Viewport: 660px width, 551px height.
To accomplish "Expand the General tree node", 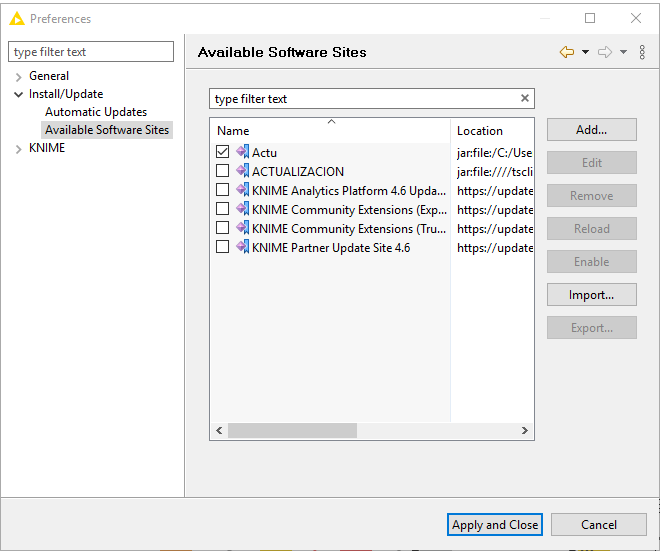I will point(19,77).
